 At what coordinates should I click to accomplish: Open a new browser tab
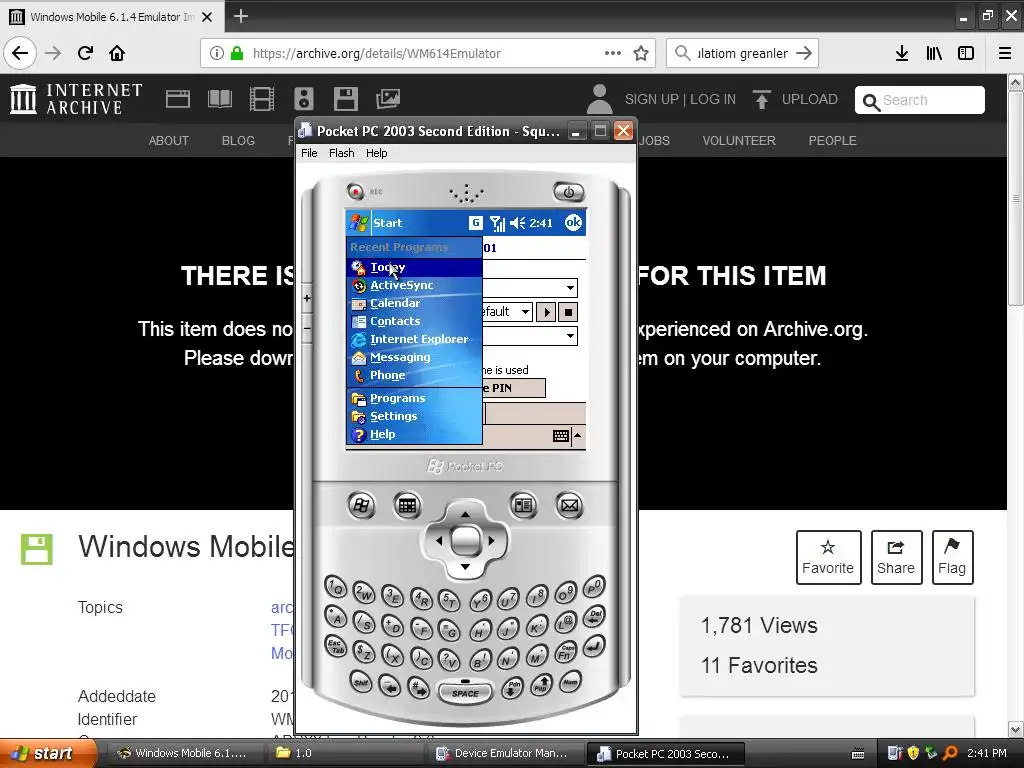point(240,16)
